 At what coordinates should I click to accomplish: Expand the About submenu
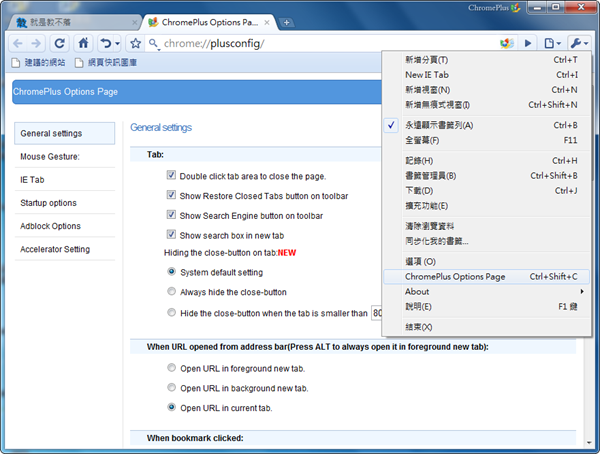pos(486,292)
